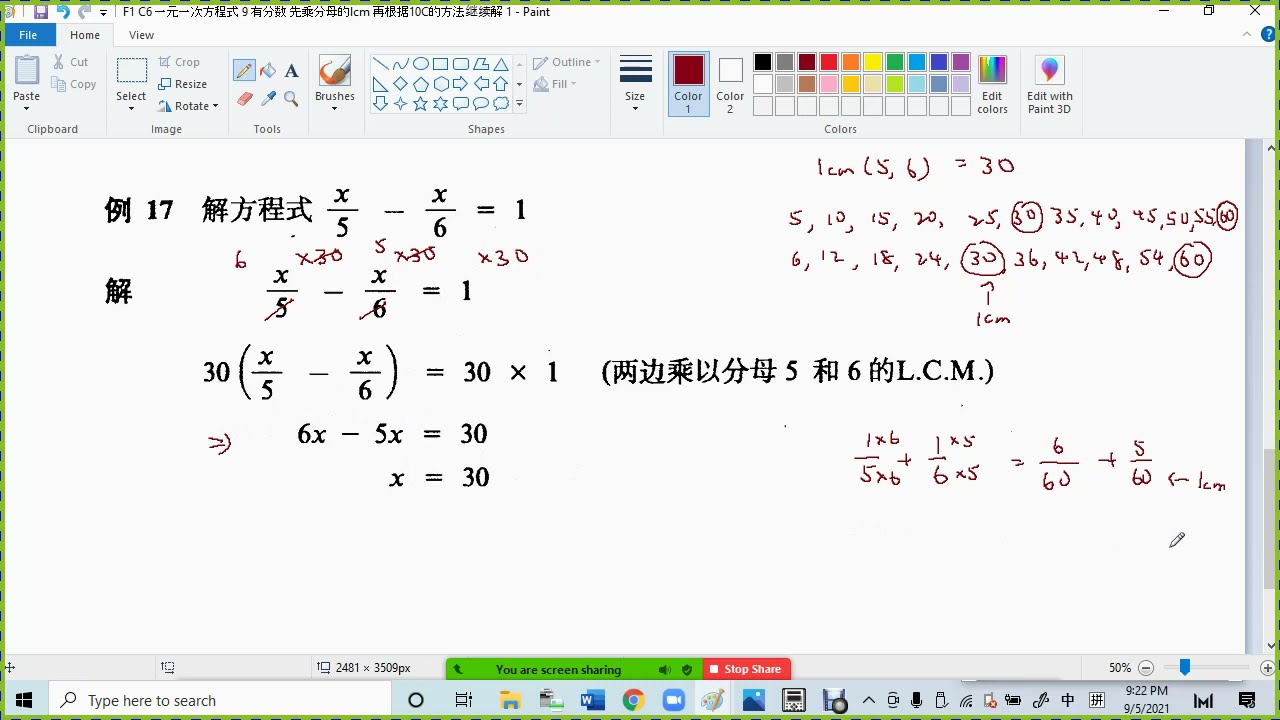This screenshot has width=1280, height=720.
Task: Click Stop Share button
Action: [x=746, y=669]
